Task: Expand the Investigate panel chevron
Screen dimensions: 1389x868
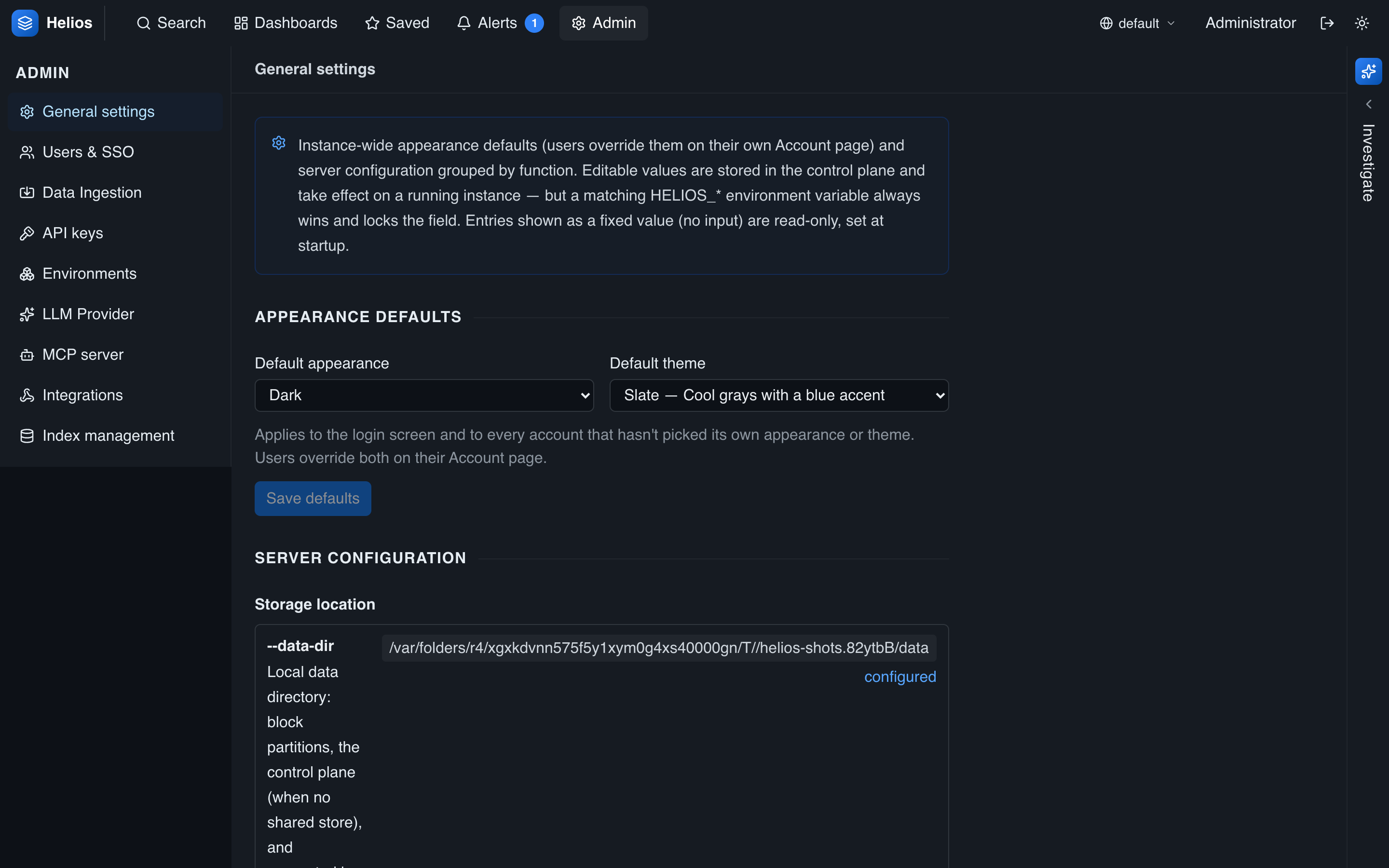Action: pyautogui.click(x=1368, y=104)
